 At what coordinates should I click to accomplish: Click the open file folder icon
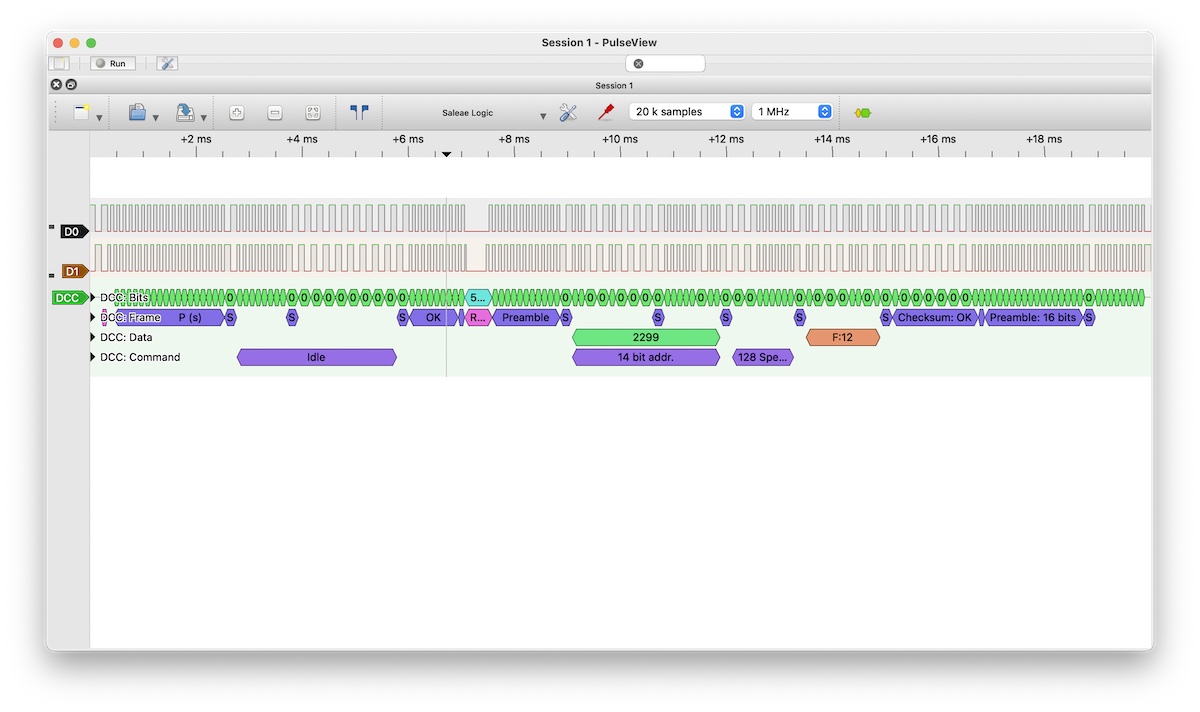tap(137, 113)
